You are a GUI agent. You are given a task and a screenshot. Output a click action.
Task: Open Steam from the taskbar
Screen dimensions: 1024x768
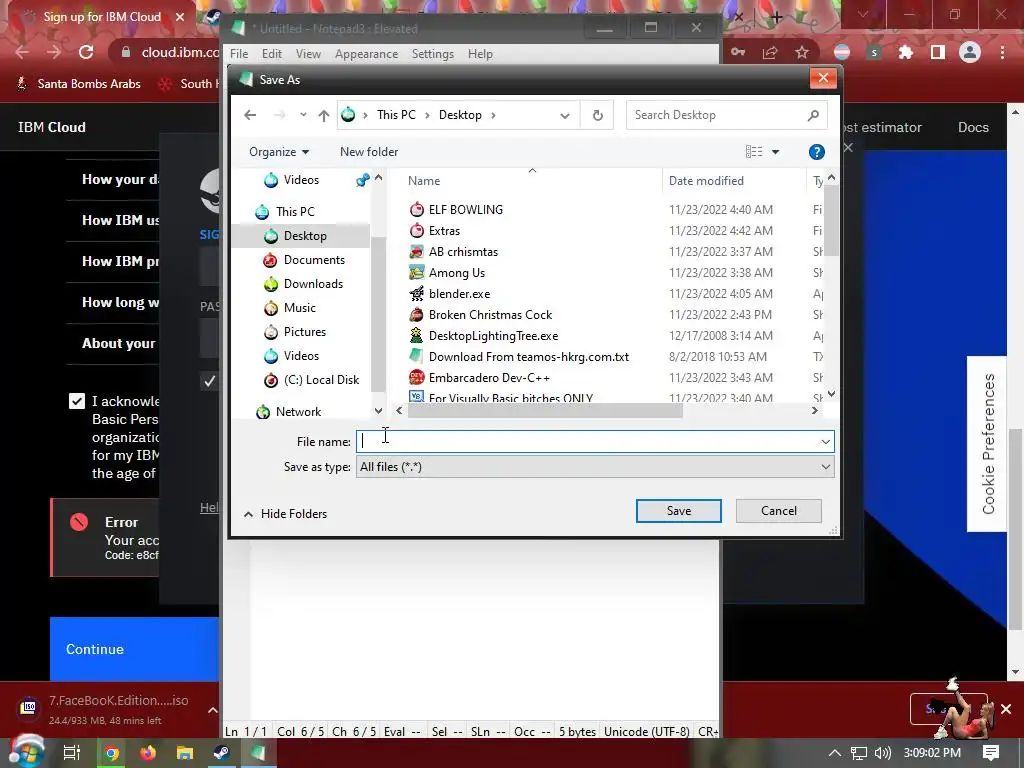click(x=221, y=753)
